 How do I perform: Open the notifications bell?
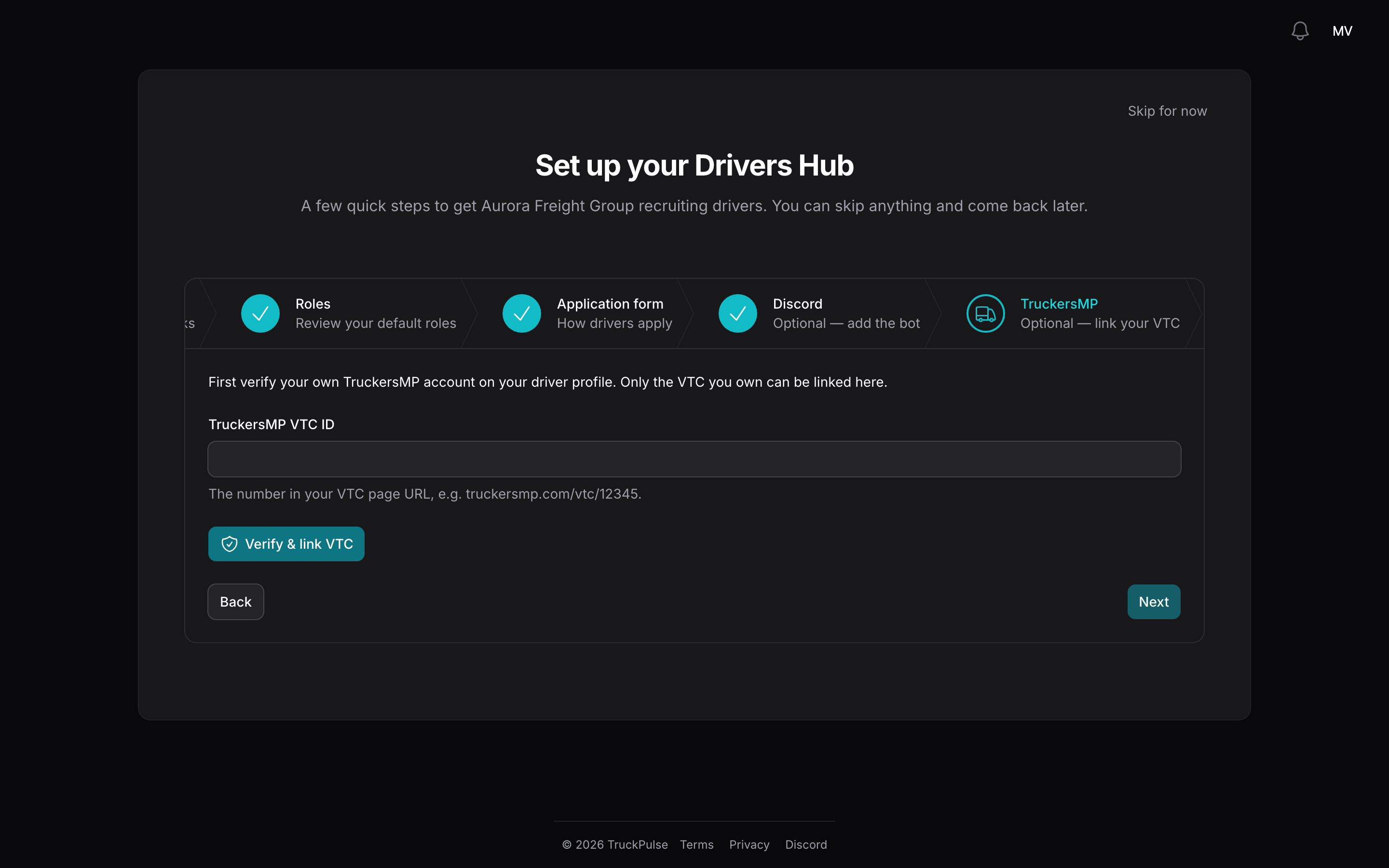click(1300, 31)
